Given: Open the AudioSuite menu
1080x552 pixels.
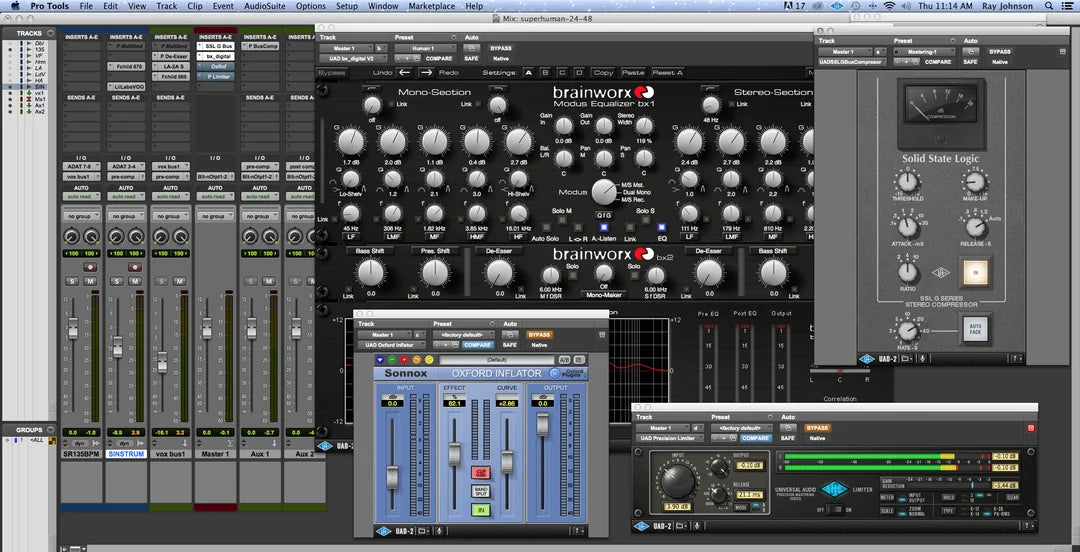Looking at the screenshot, I should pos(265,6).
